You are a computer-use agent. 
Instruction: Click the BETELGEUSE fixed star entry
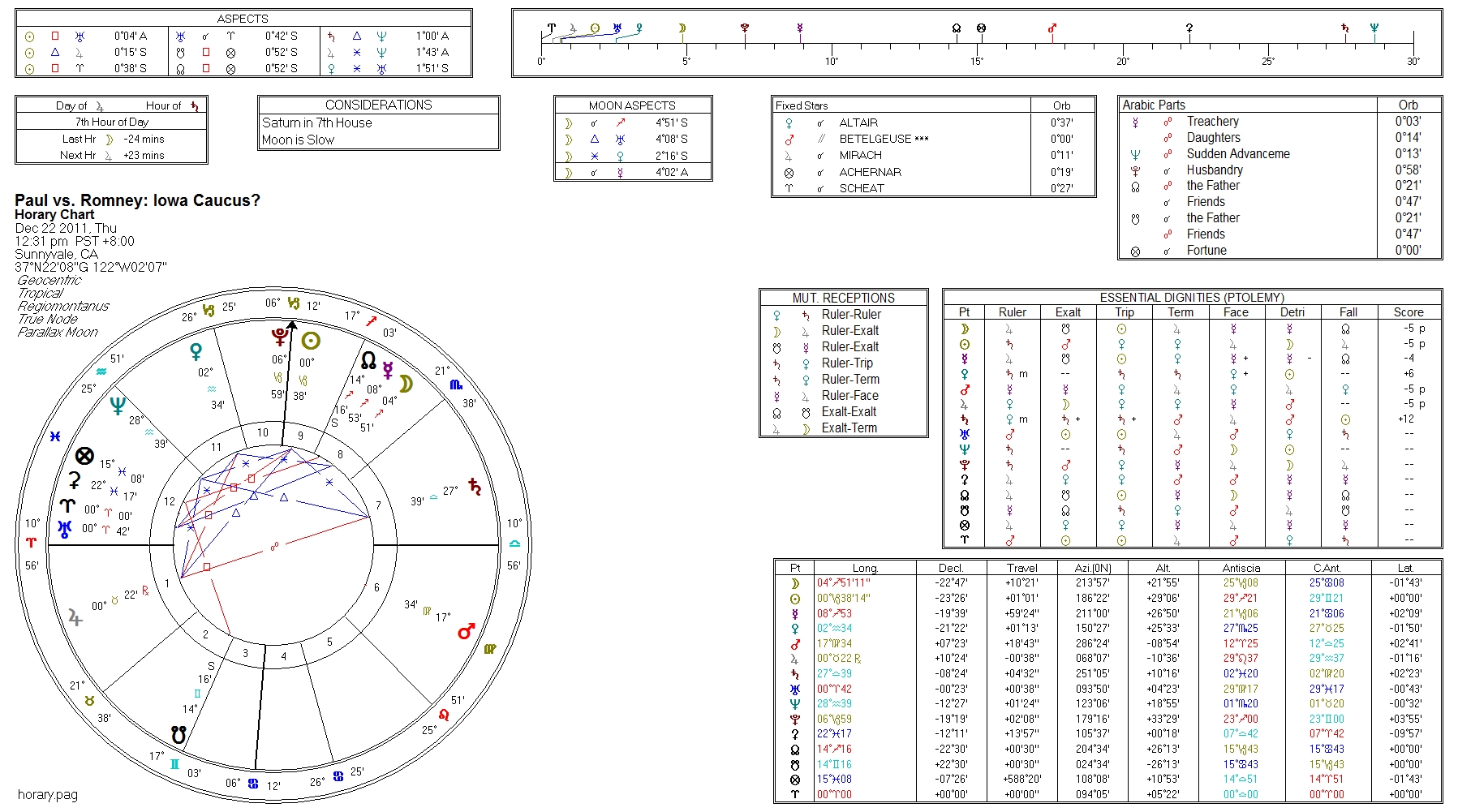pos(875,139)
